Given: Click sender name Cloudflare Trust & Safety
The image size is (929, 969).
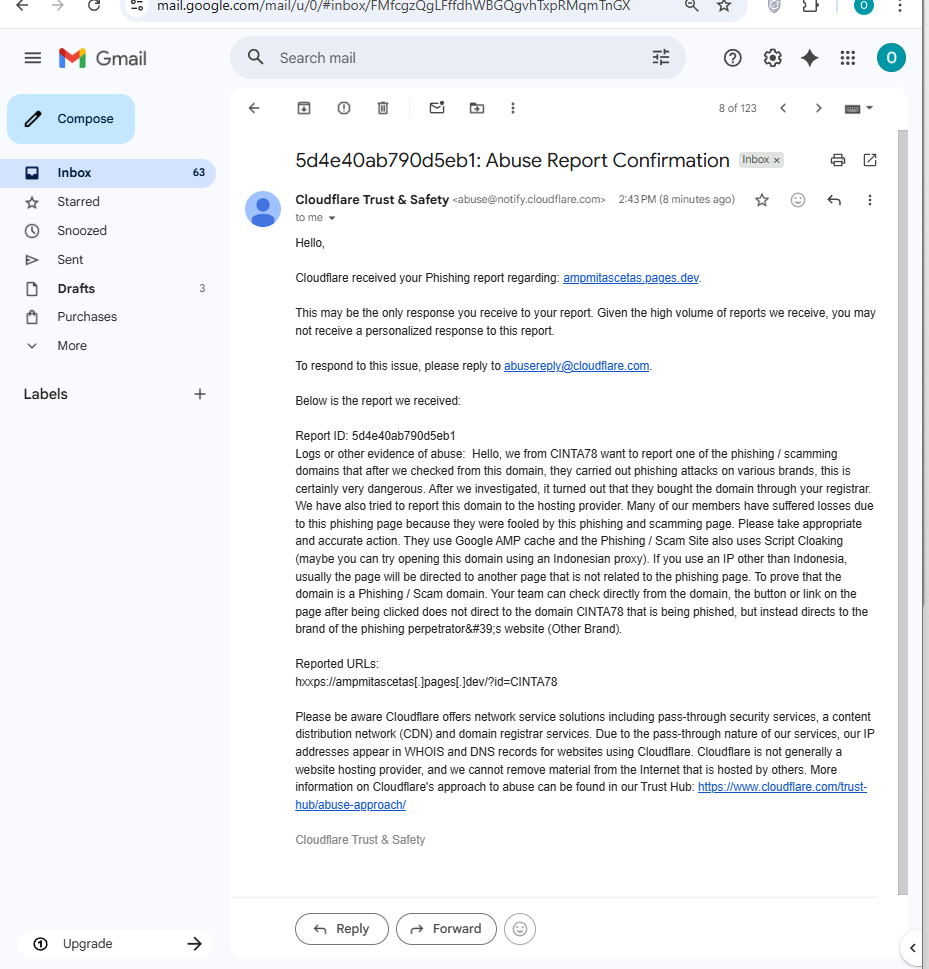Looking at the screenshot, I should tap(372, 200).
